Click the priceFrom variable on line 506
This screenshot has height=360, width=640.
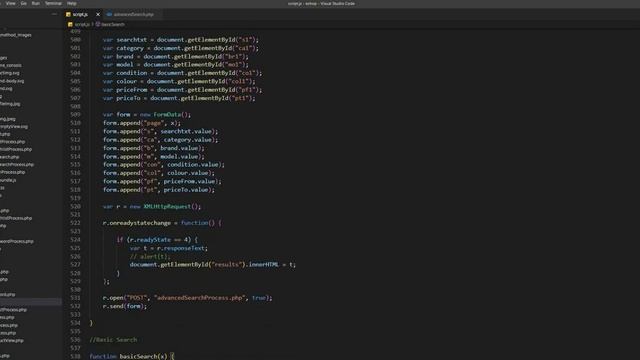(x=131, y=90)
